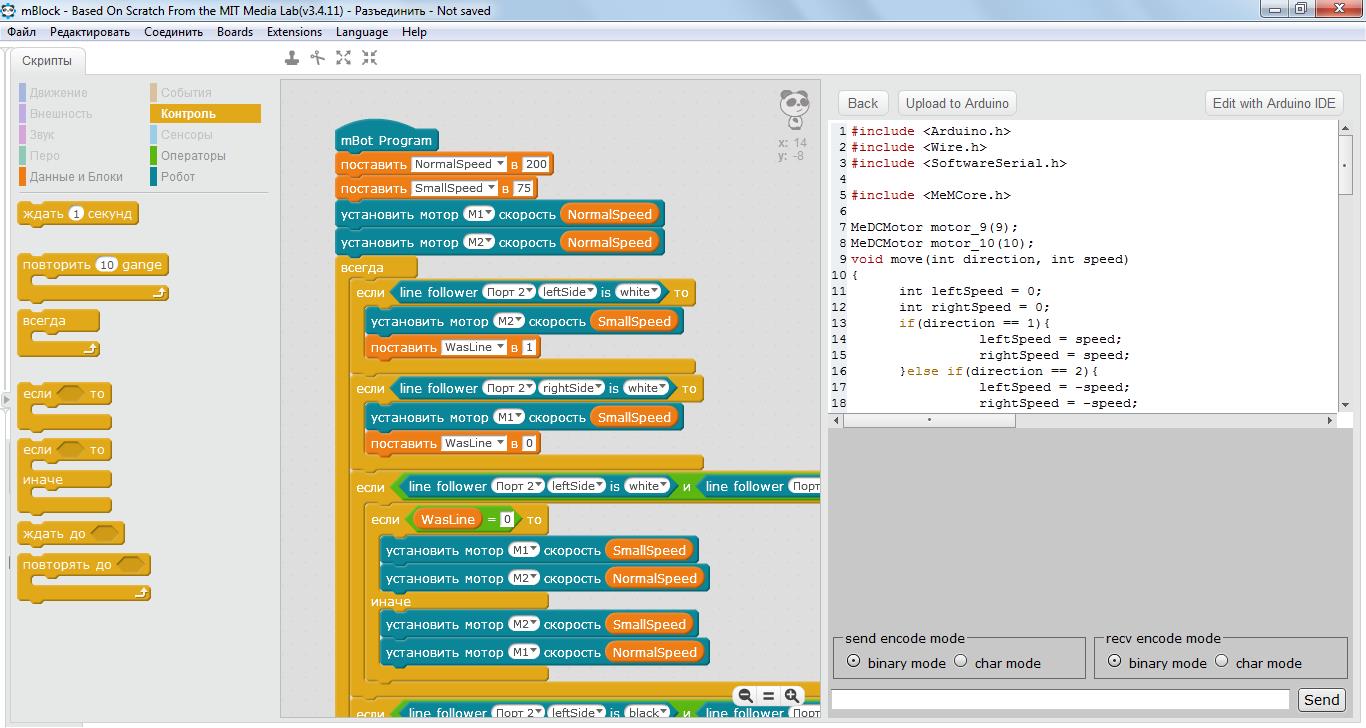
Task: Click the orange Данные и Блоки color swatch
Action: pos(22,177)
